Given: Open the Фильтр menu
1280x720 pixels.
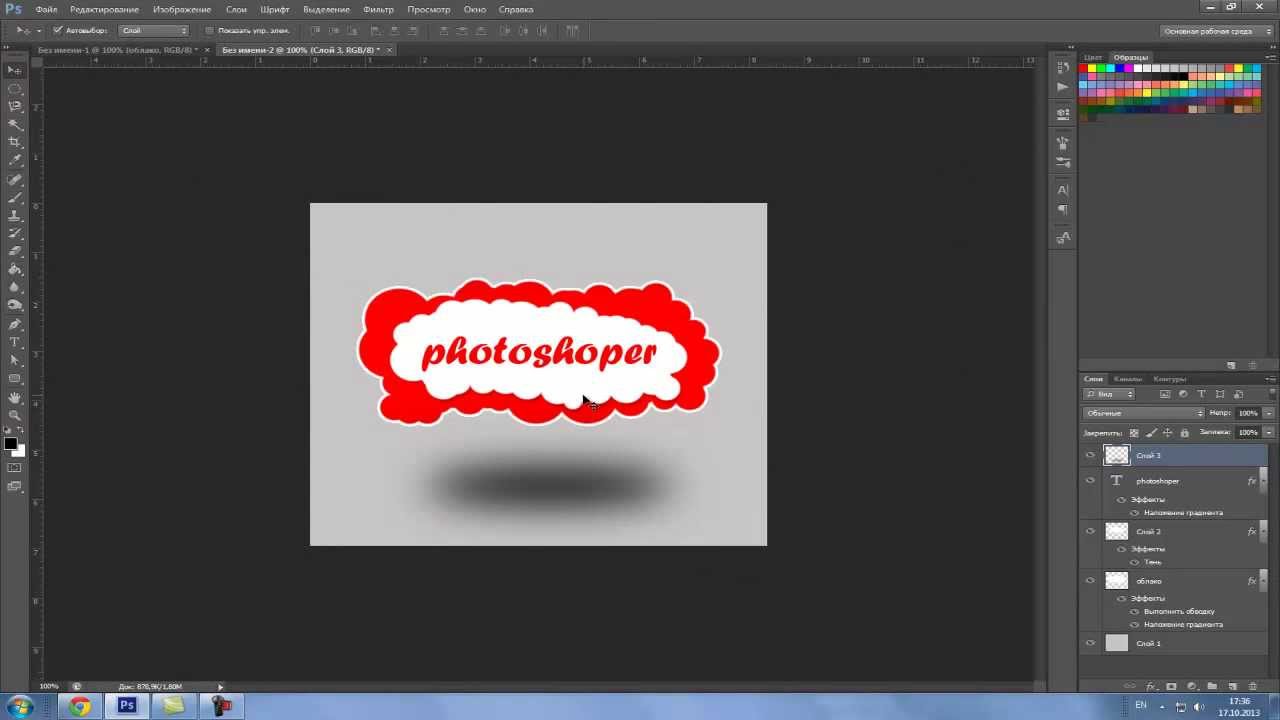Looking at the screenshot, I should [378, 9].
